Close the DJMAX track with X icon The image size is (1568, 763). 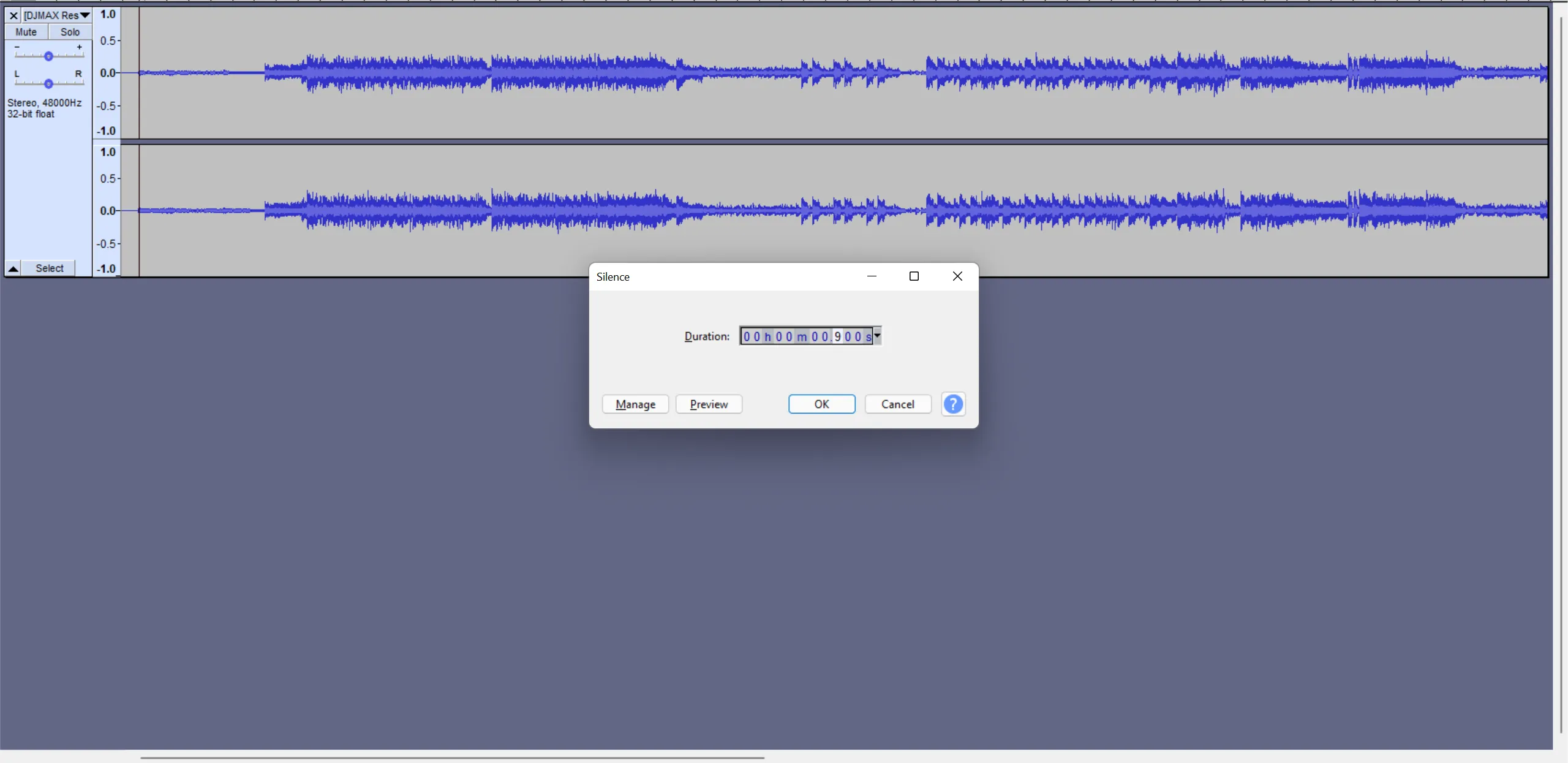pos(13,15)
